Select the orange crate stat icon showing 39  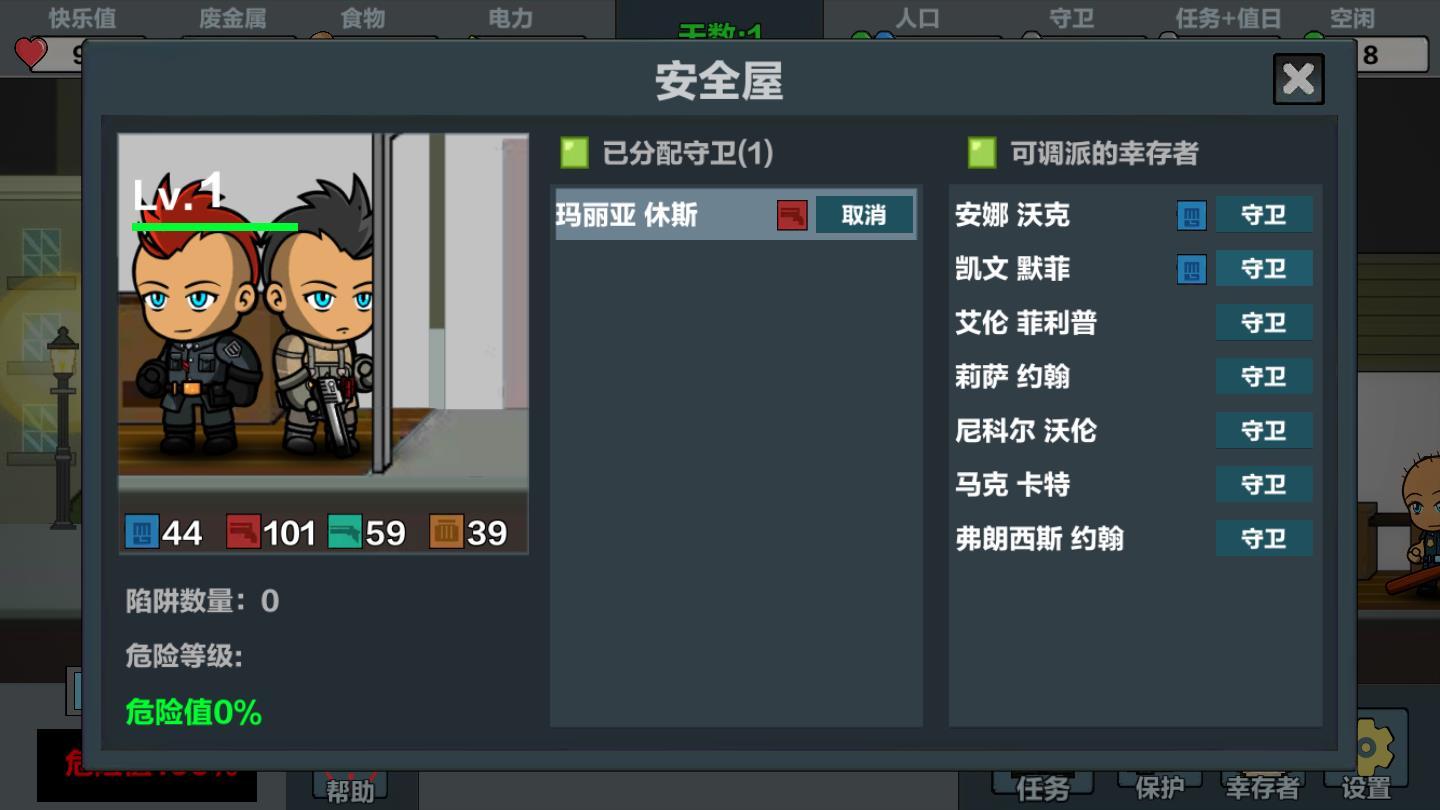pyautogui.click(x=446, y=532)
